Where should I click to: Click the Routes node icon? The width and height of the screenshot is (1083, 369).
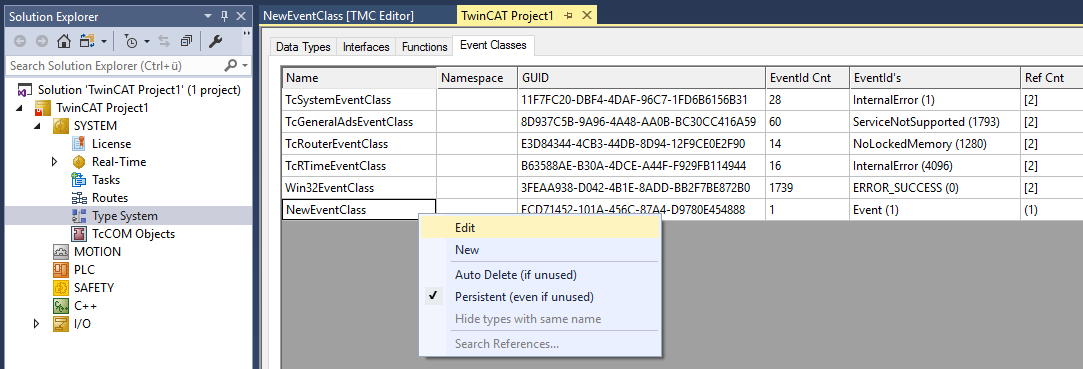click(x=79, y=198)
